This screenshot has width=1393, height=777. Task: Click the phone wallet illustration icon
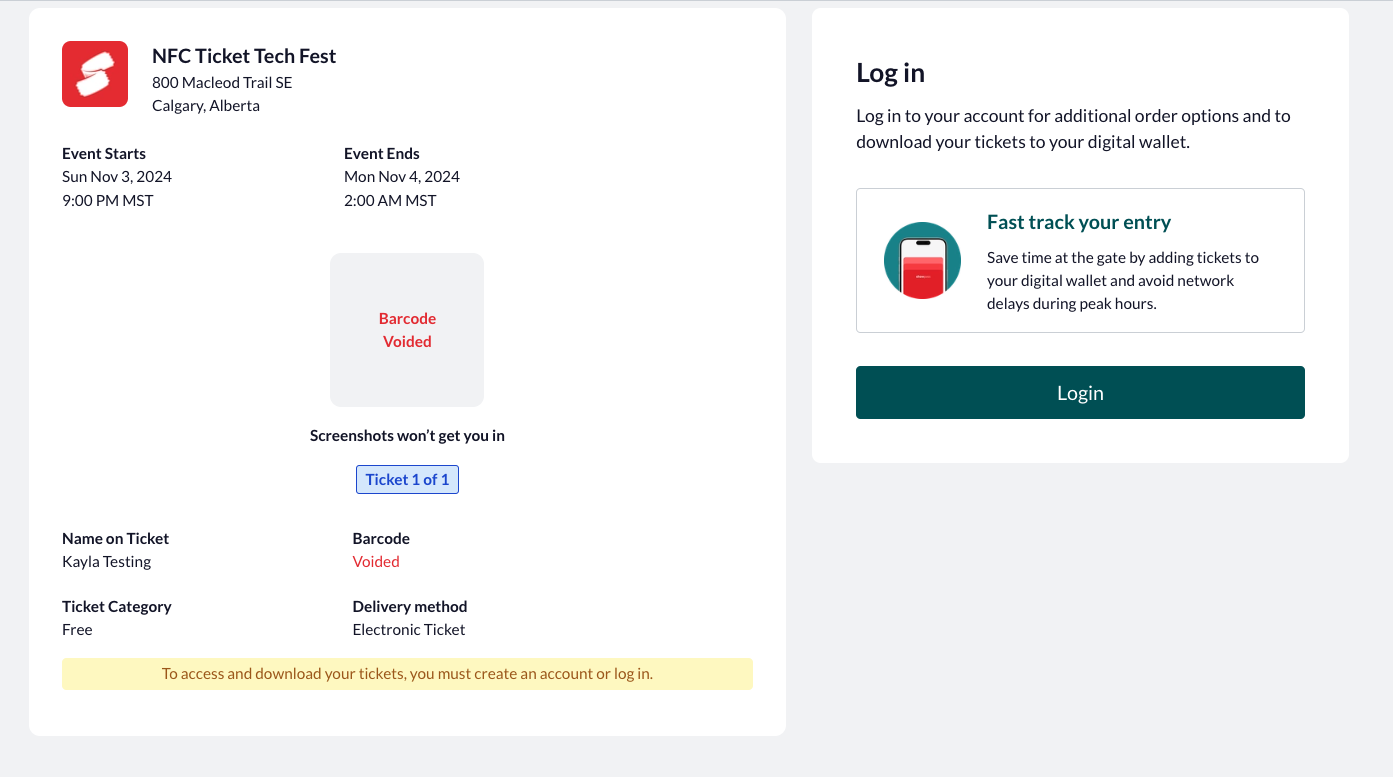pos(922,260)
